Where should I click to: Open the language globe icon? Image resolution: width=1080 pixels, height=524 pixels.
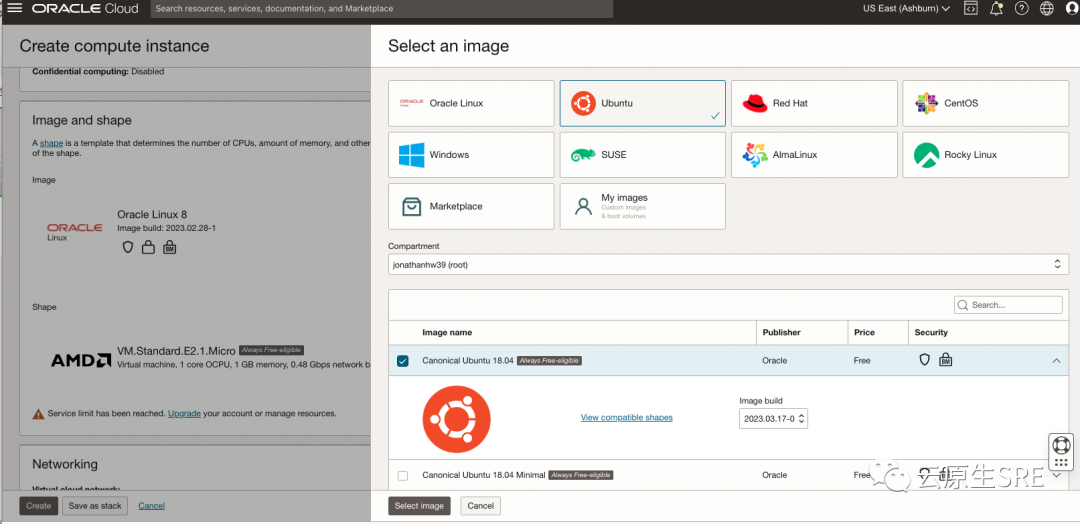pyautogui.click(x=1047, y=8)
